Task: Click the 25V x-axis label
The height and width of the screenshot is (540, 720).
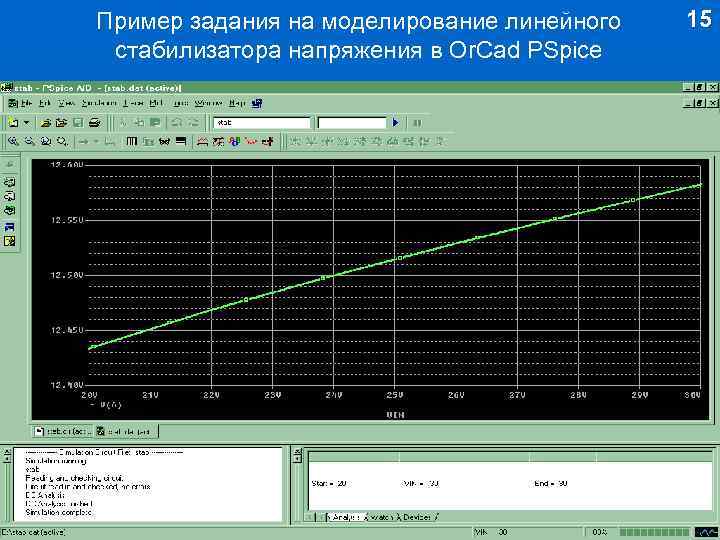Action: tap(394, 395)
